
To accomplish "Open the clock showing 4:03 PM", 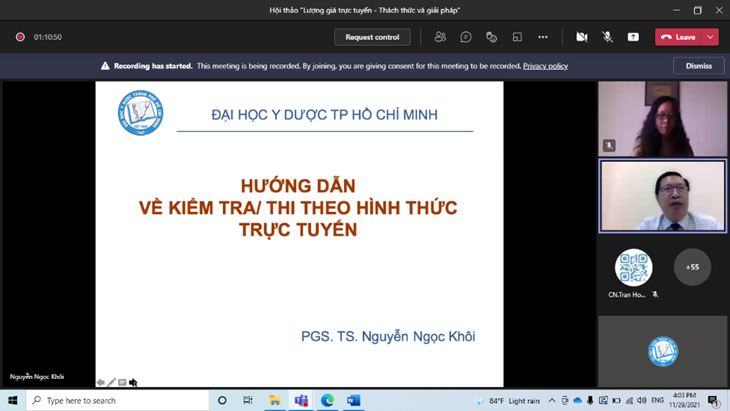I will coord(684,400).
